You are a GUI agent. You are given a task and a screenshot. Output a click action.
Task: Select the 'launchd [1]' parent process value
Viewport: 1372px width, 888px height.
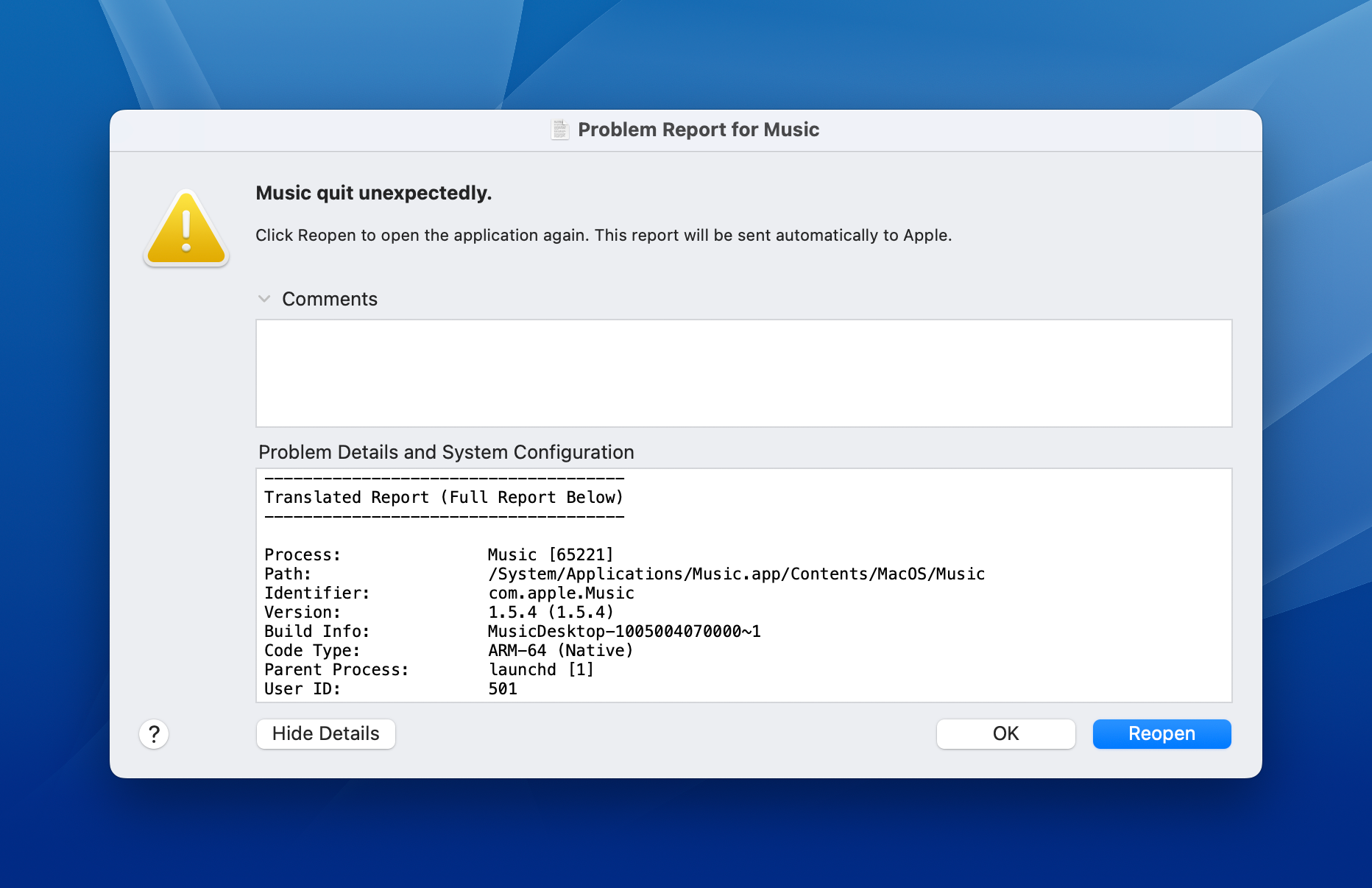pos(541,669)
